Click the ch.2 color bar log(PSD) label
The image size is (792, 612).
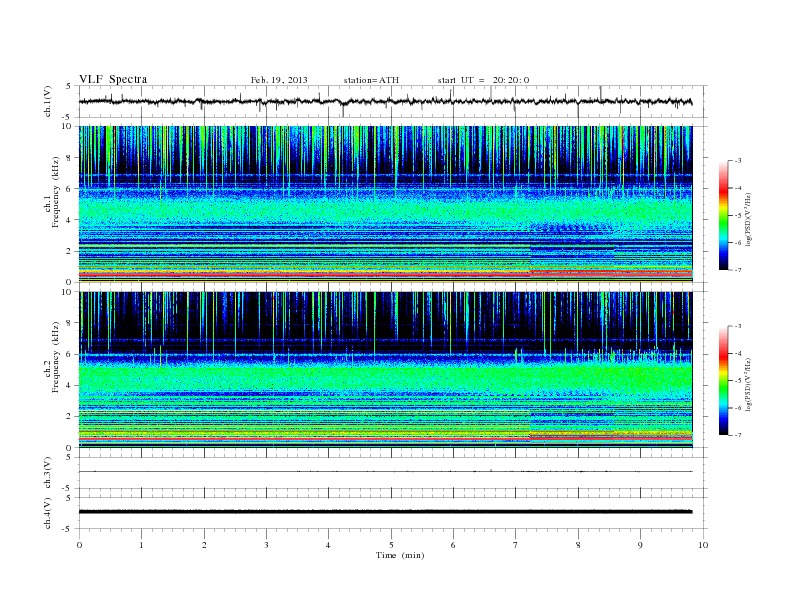[748, 384]
